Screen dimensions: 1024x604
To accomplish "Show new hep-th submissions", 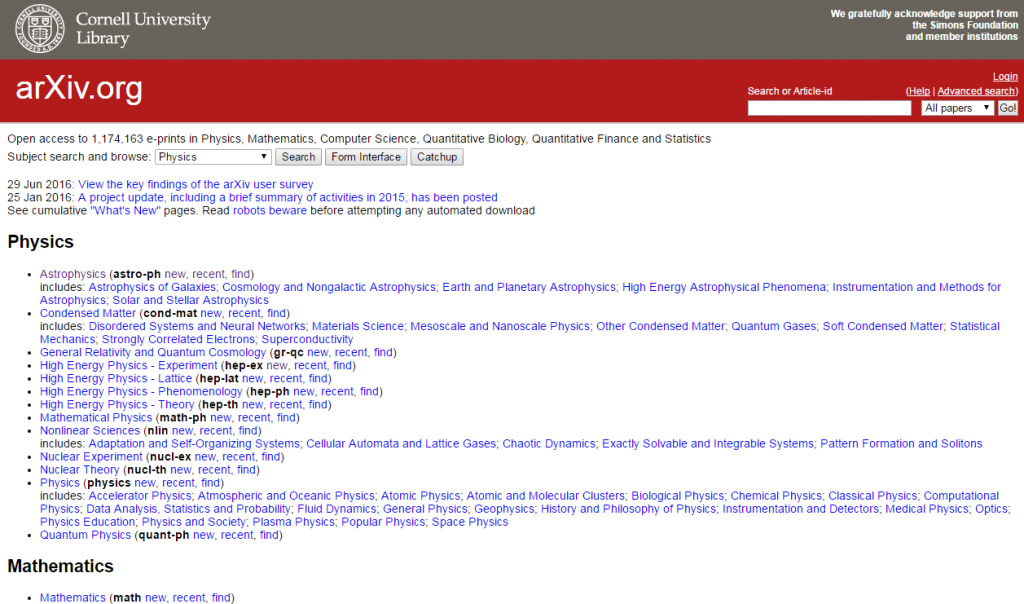I will (253, 404).
